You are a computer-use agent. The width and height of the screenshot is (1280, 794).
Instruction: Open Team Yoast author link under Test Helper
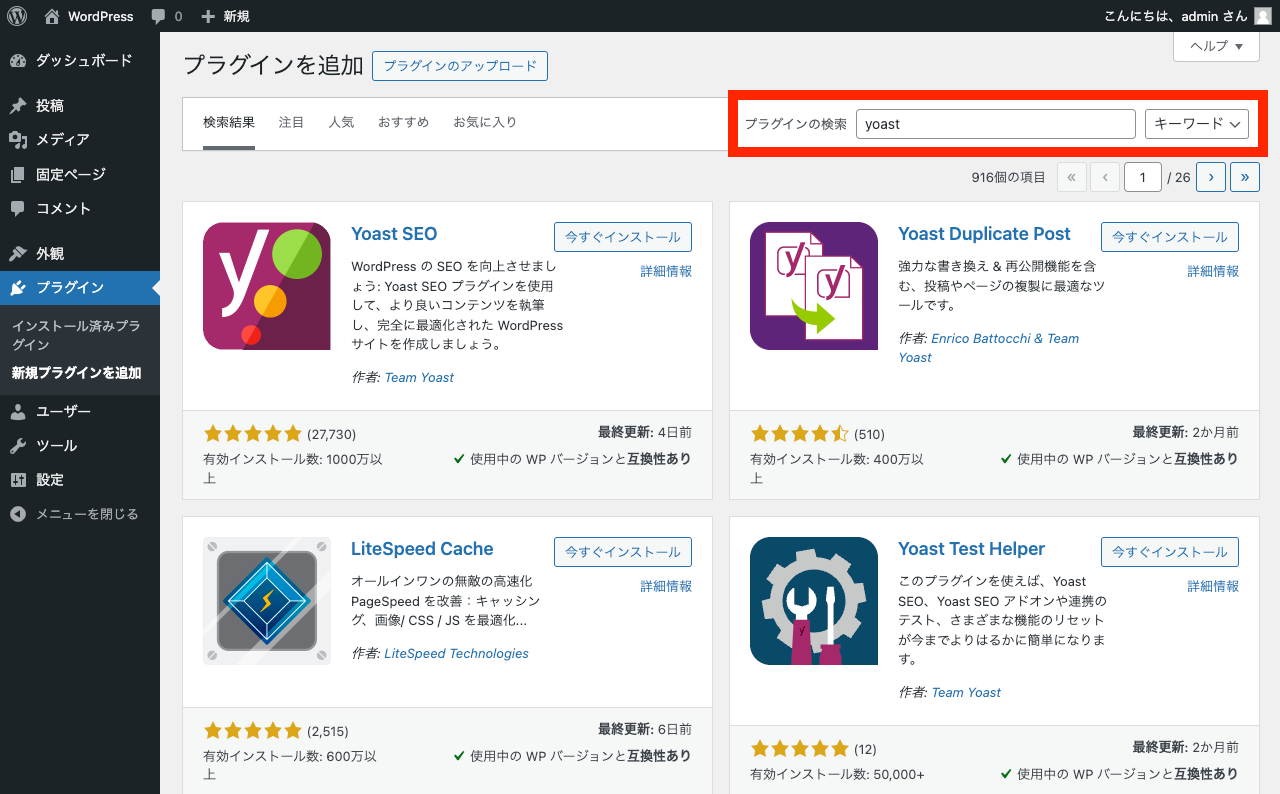pos(966,692)
